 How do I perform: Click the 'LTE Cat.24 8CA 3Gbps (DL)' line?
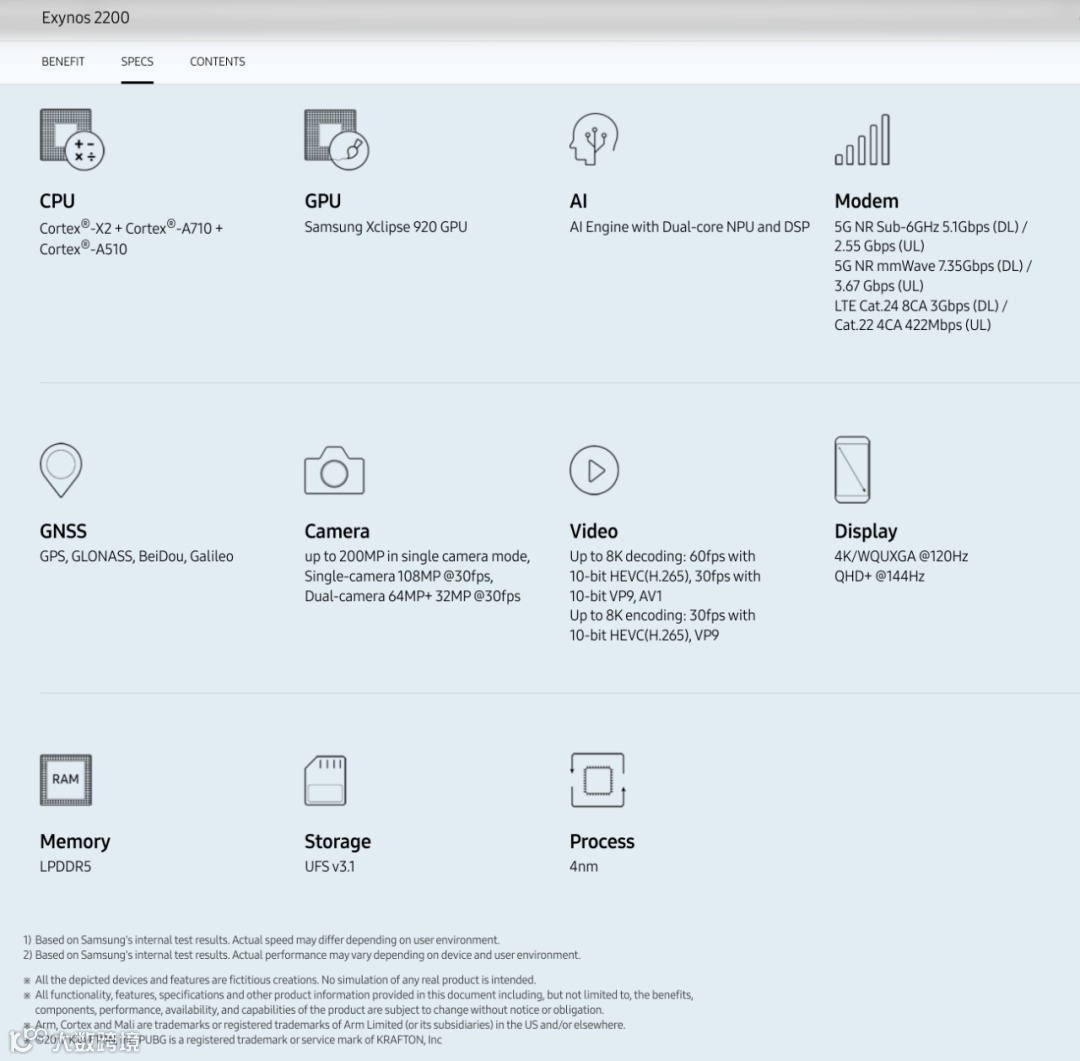click(921, 306)
